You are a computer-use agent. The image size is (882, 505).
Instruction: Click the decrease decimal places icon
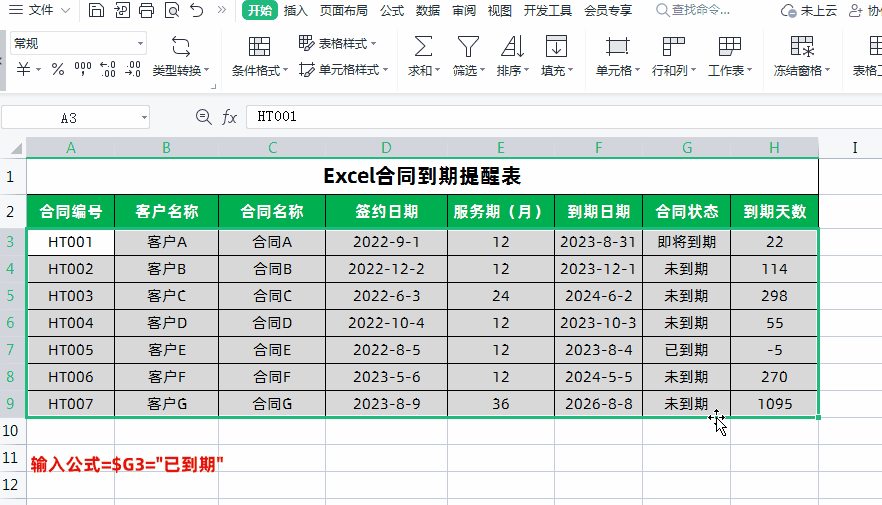[x=133, y=69]
